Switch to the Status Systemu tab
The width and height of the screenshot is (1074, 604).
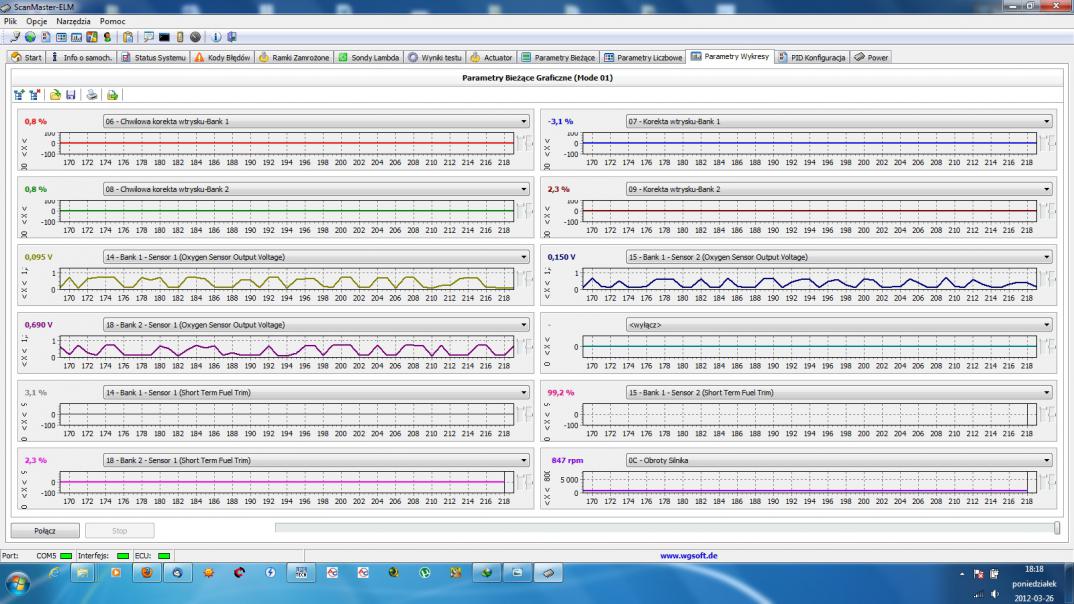coord(153,58)
